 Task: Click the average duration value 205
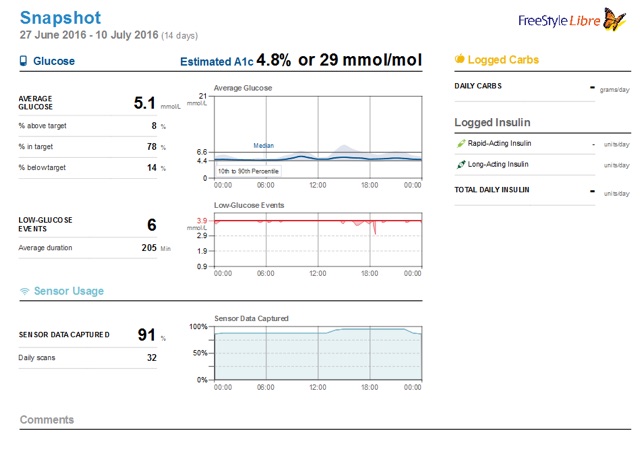point(149,248)
